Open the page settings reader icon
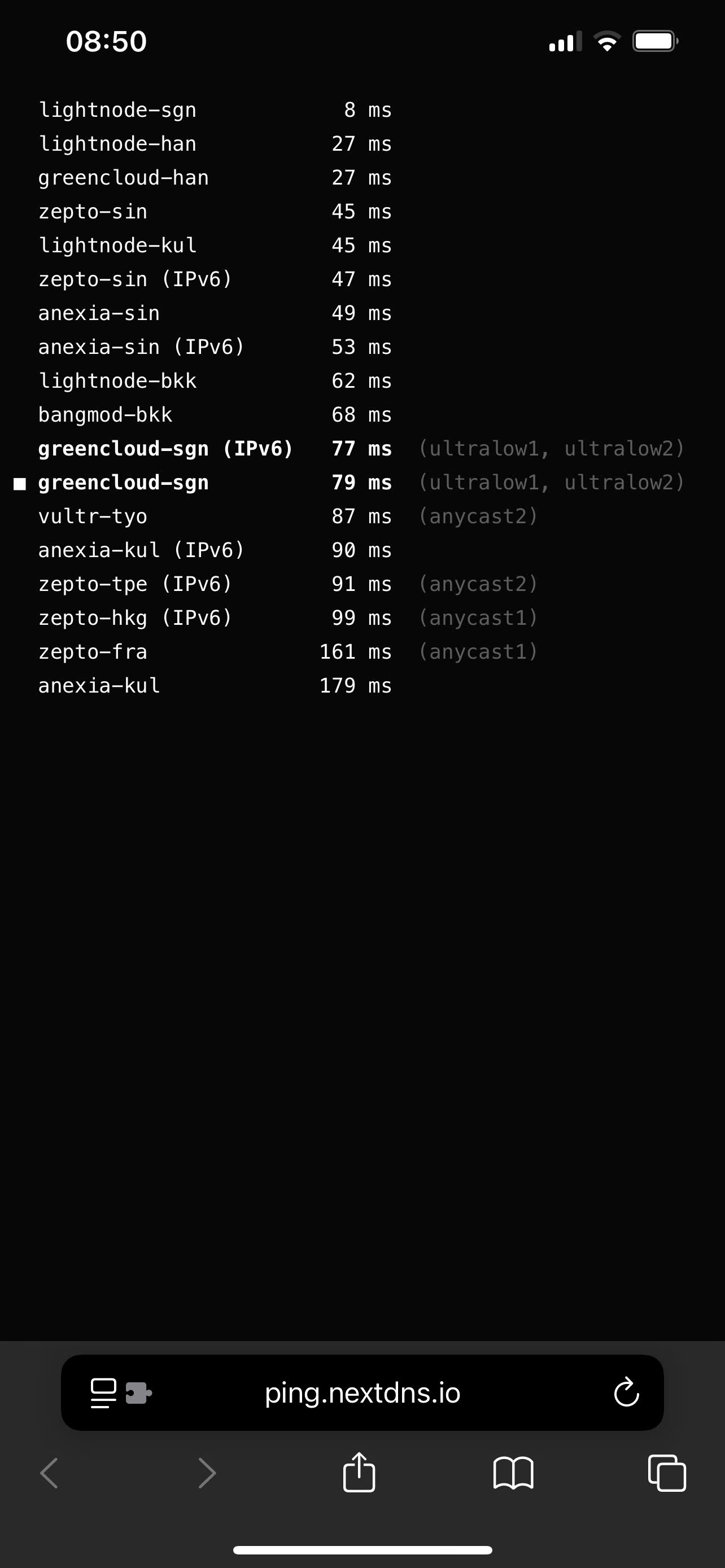 tap(103, 1392)
